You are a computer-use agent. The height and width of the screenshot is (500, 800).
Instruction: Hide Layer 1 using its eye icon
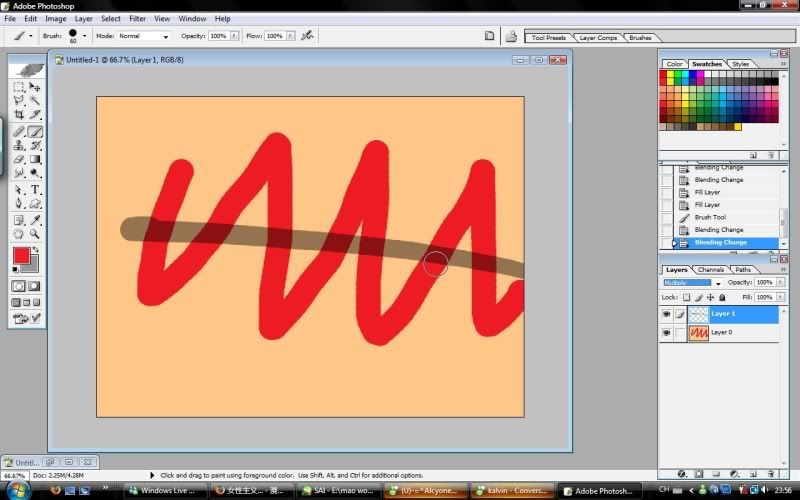click(x=666, y=314)
